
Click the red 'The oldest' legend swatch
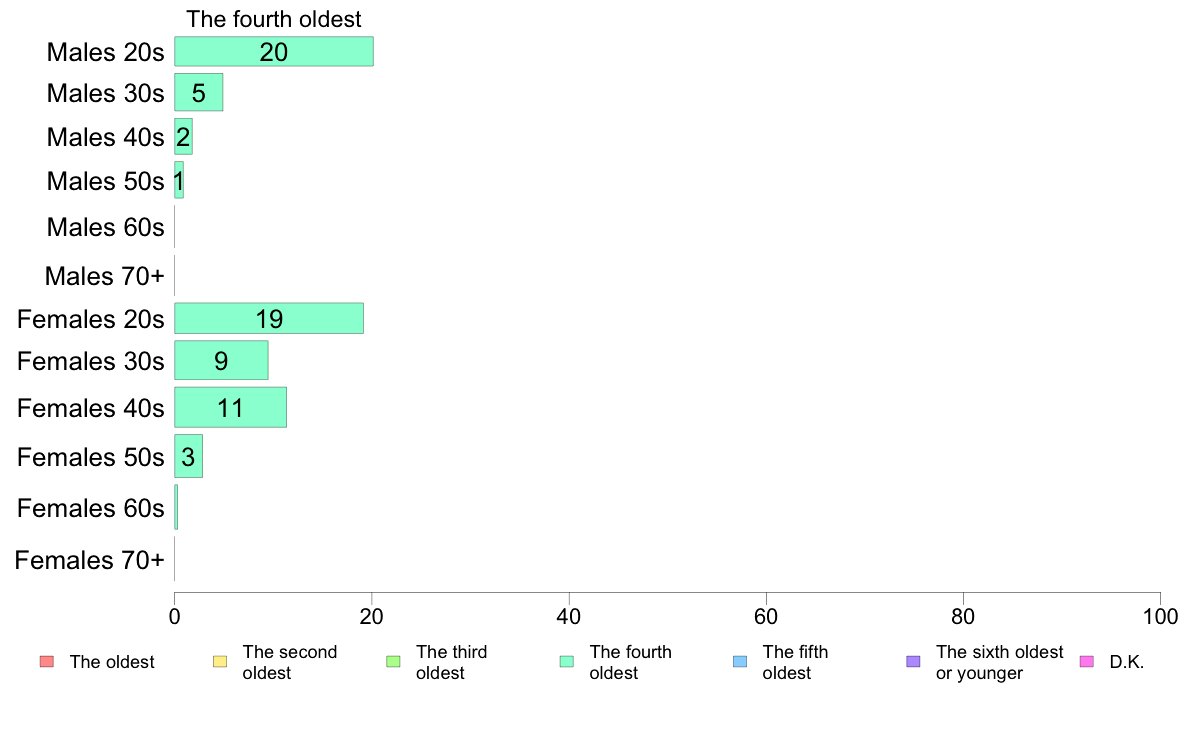point(47,662)
